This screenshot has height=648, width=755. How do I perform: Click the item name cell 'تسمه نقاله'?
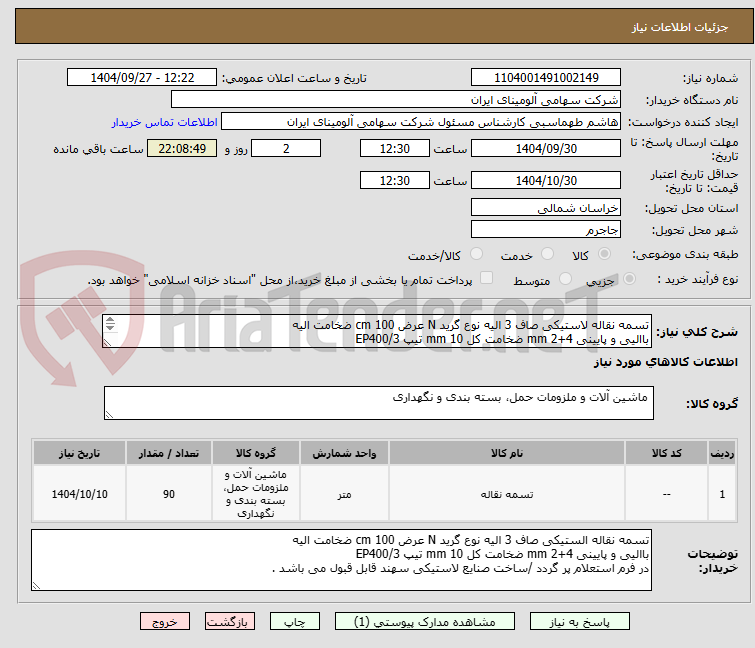507,494
